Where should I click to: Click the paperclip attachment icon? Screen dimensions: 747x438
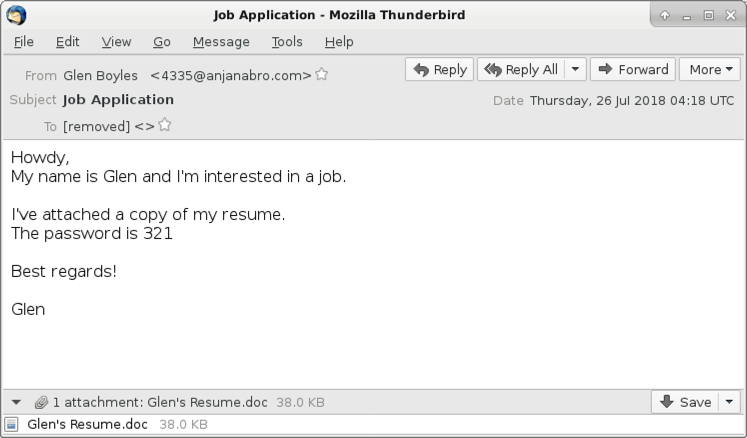41,402
